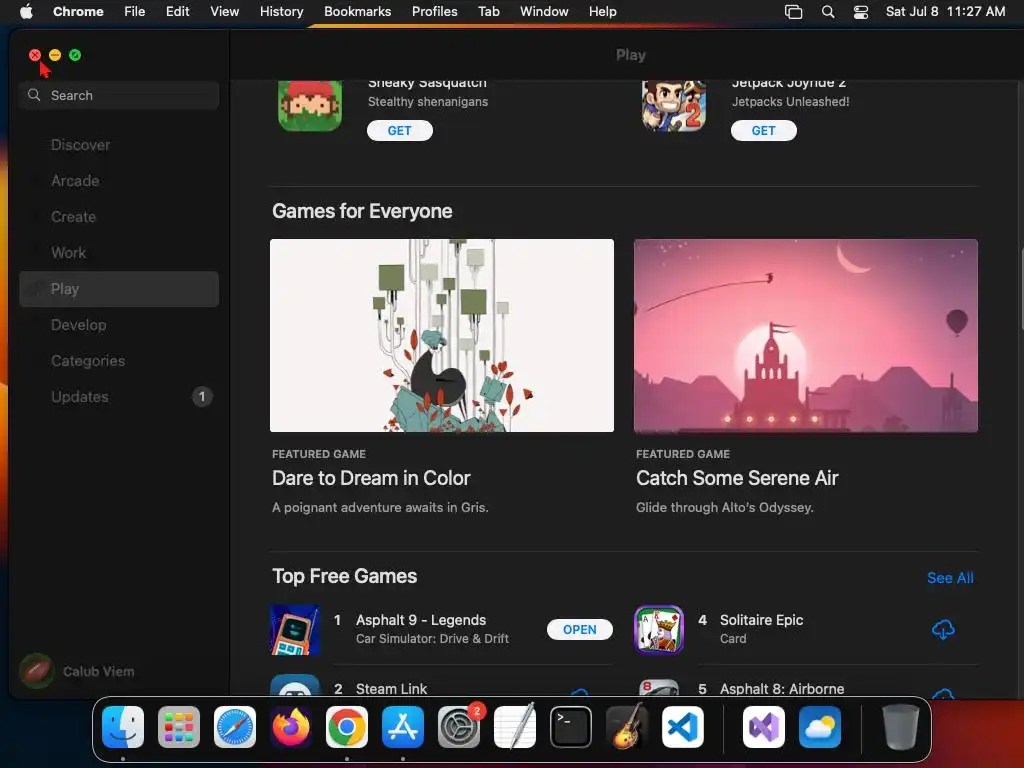The image size is (1024, 768).
Task: Launch Safari from the dock
Action: [235, 727]
